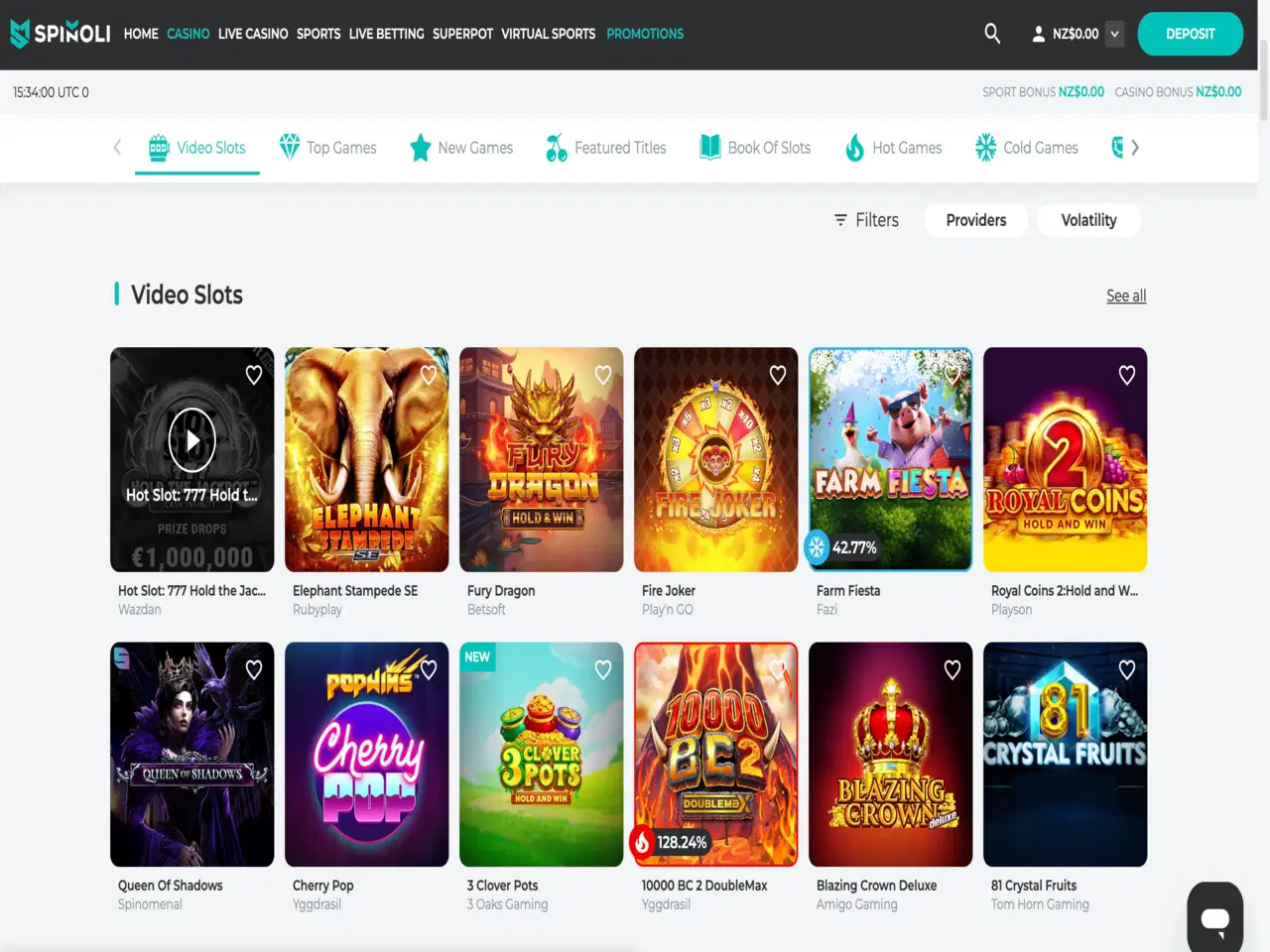Add Blazing Crown Deluxe to favorites

(952, 670)
